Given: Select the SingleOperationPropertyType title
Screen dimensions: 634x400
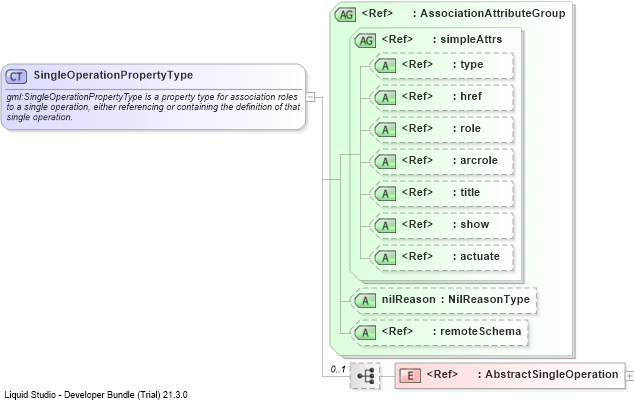Looking at the screenshot, I should coord(113,75).
